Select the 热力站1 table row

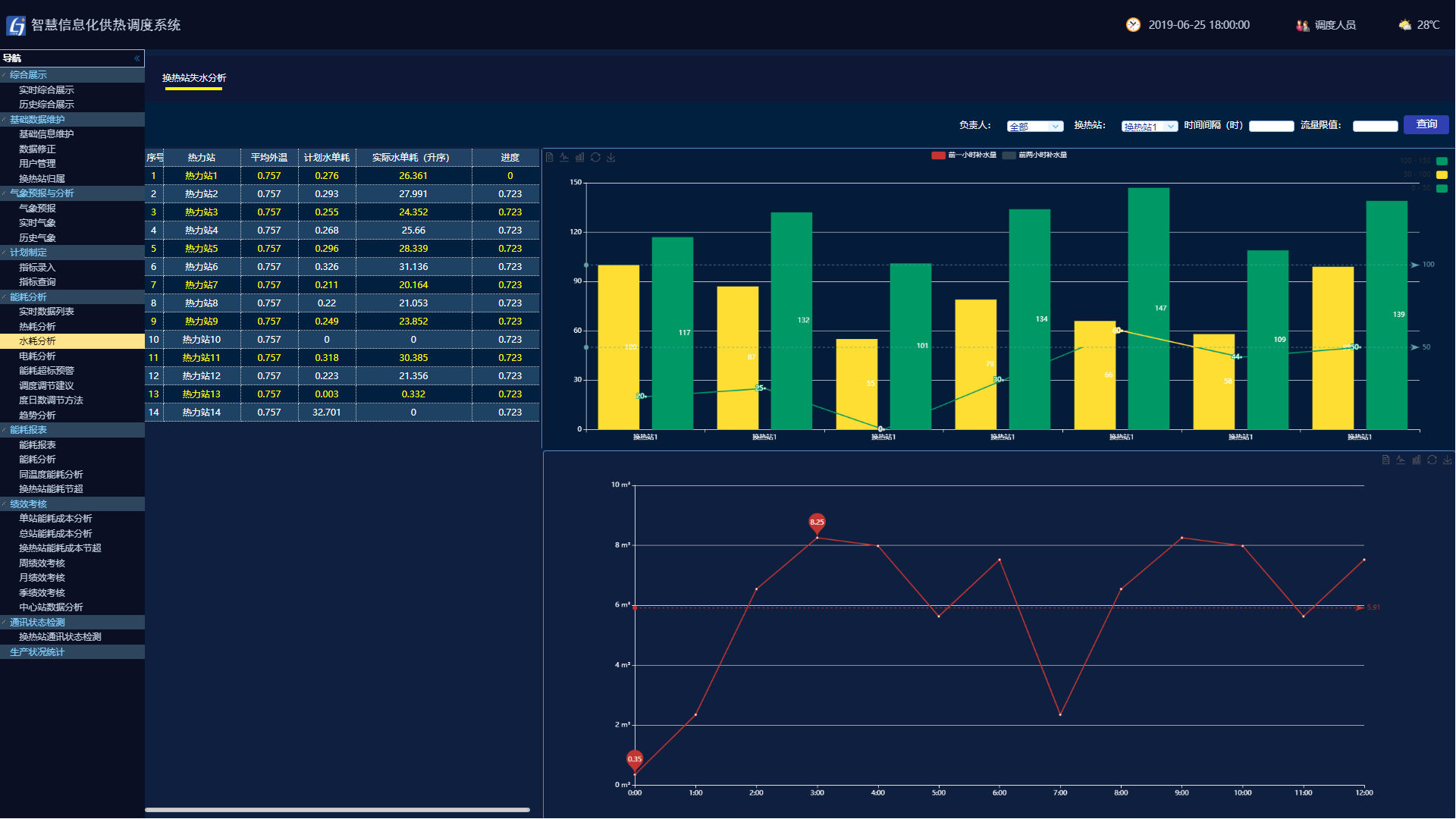click(342, 176)
